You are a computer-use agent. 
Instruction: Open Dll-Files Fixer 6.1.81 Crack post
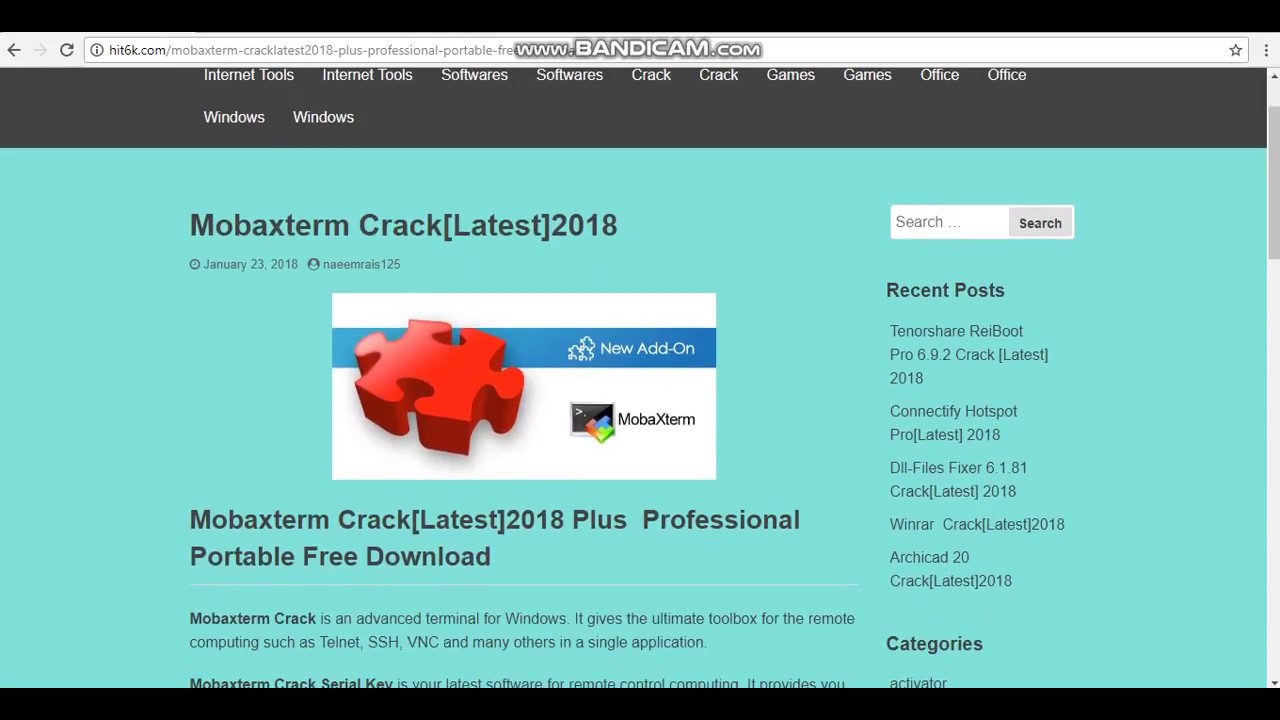click(x=958, y=480)
